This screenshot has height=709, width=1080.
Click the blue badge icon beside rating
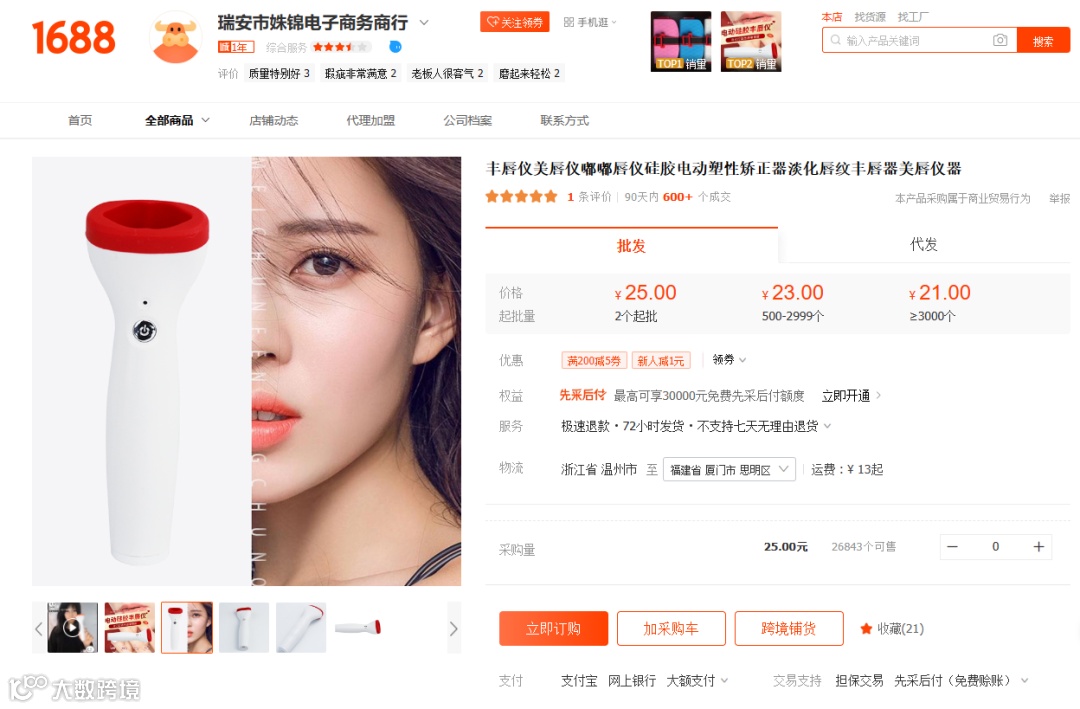[x=395, y=47]
